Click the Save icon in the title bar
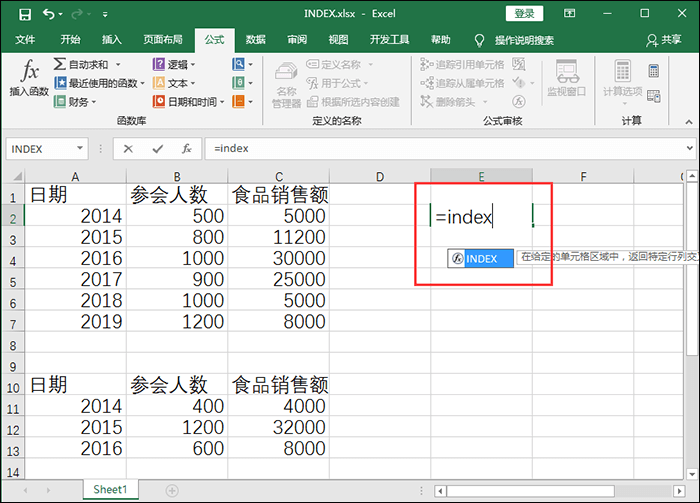 [25, 14]
